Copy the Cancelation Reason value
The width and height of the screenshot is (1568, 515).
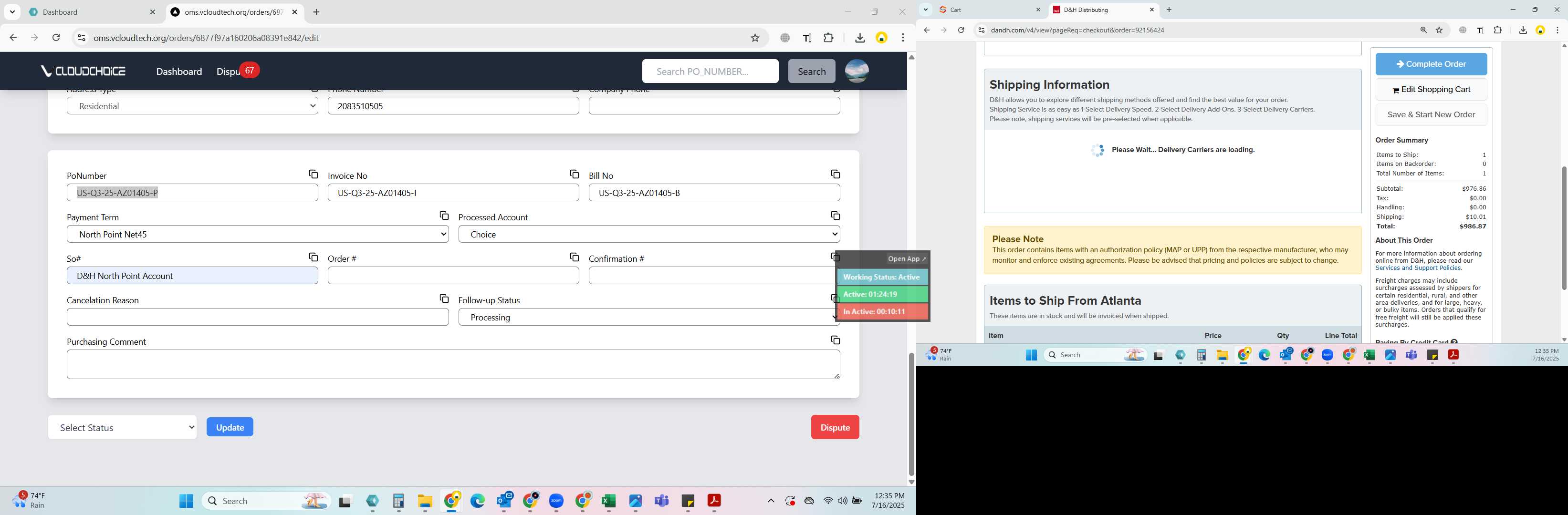(444, 299)
